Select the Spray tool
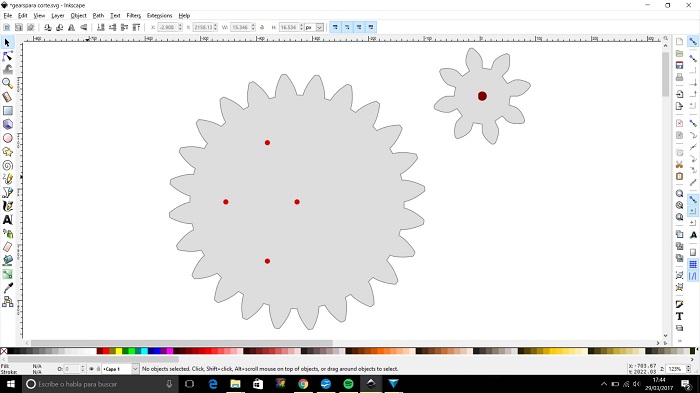The image size is (700, 393). 7,233
